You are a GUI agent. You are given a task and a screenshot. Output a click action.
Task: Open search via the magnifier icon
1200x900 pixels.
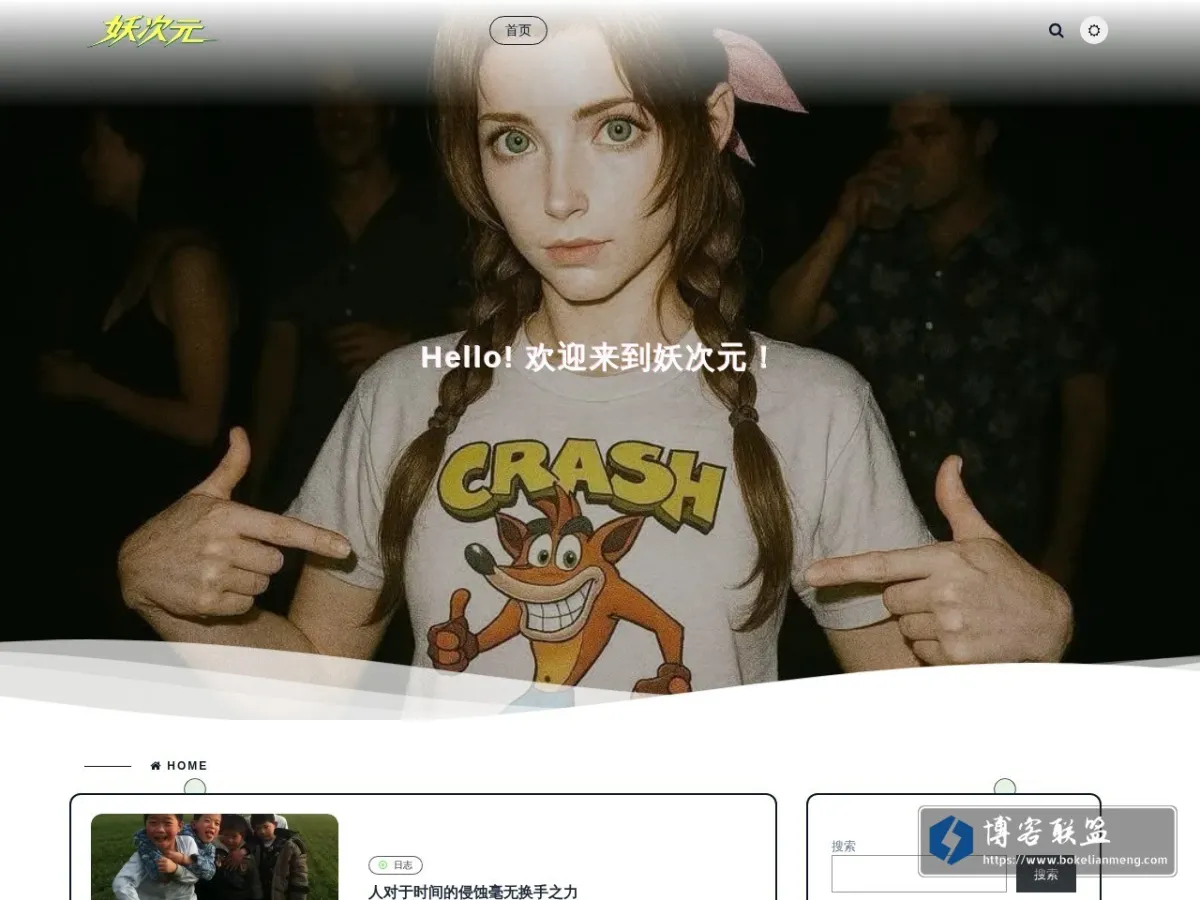(x=1056, y=31)
